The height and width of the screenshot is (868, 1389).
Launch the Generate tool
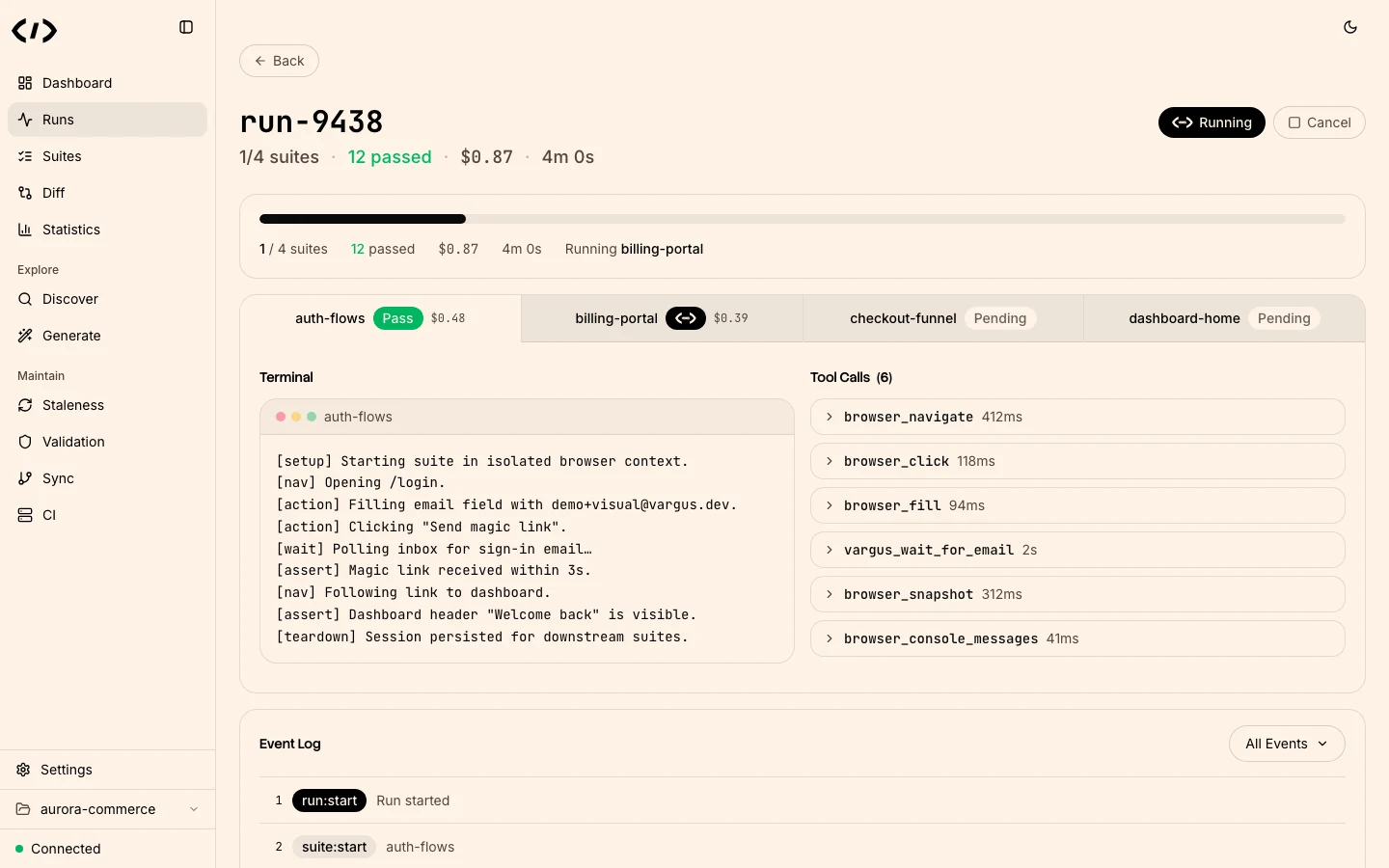point(72,336)
